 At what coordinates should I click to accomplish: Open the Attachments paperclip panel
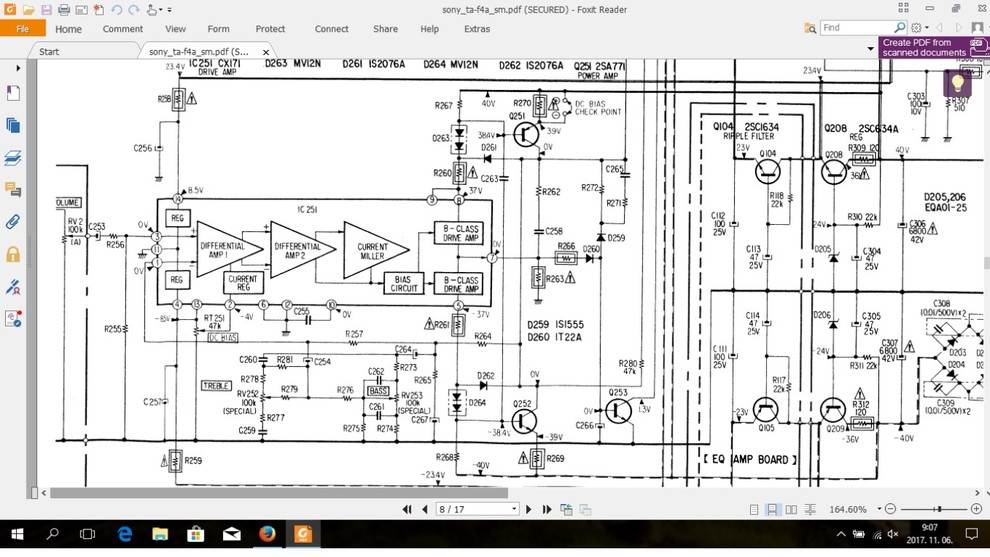click(13, 221)
